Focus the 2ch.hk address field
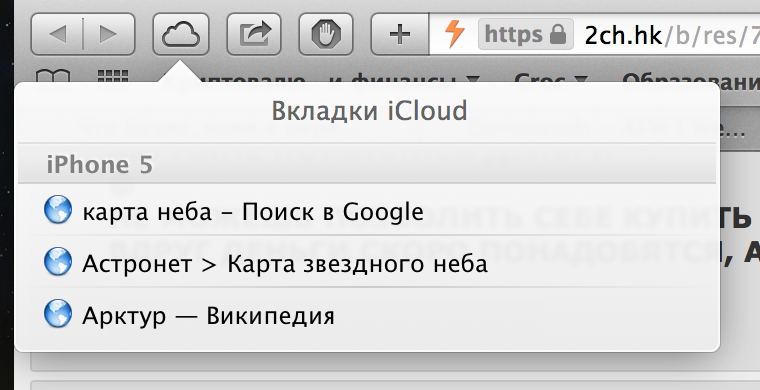Viewport: 760px width, 390px height. click(594, 34)
